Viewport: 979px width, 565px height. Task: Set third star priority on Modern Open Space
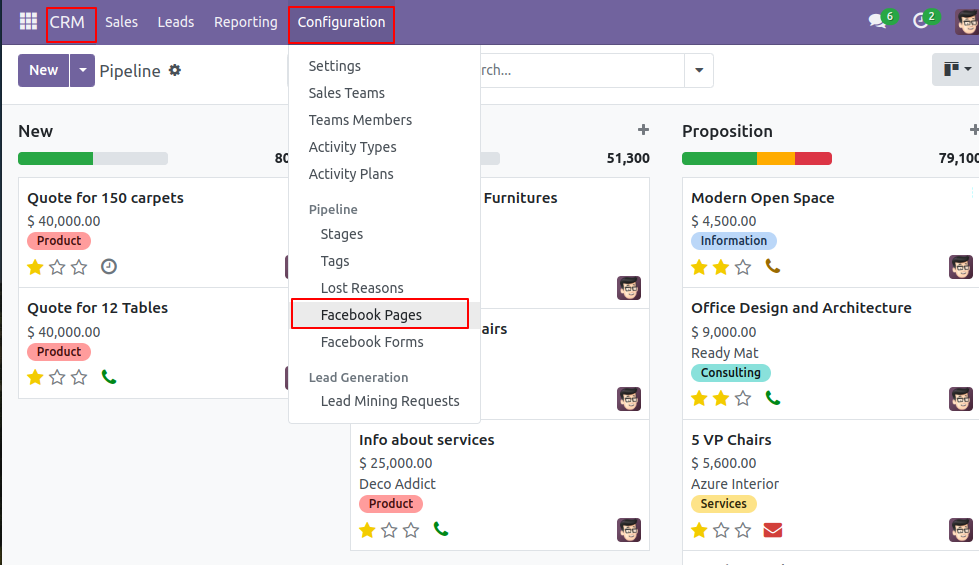pyautogui.click(x=743, y=267)
